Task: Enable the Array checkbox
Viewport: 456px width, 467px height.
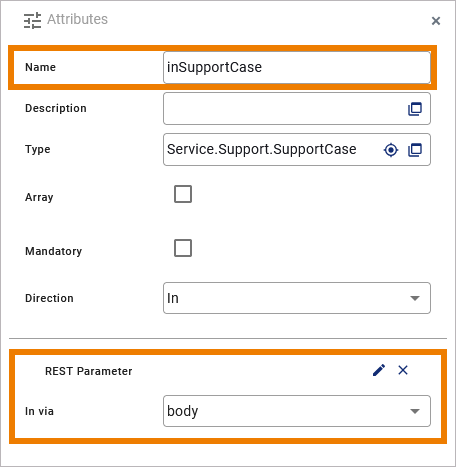Action: coord(183,194)
